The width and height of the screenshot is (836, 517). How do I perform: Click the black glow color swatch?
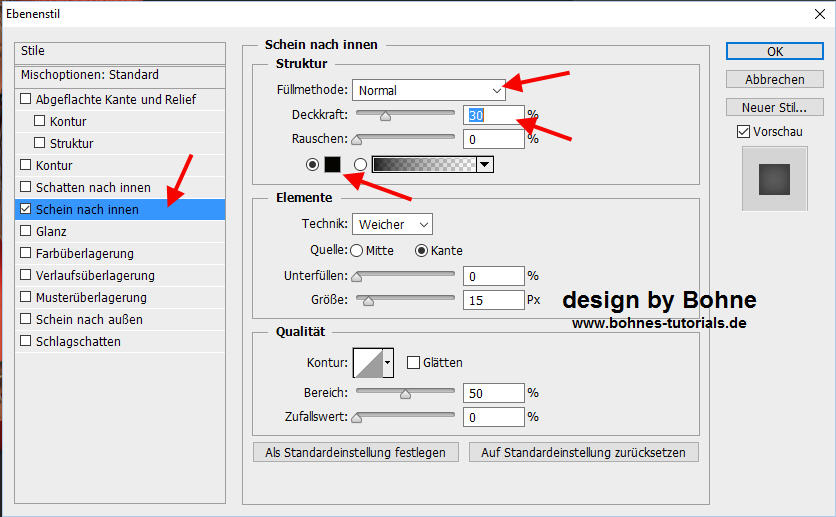click(x=333, y=164)
